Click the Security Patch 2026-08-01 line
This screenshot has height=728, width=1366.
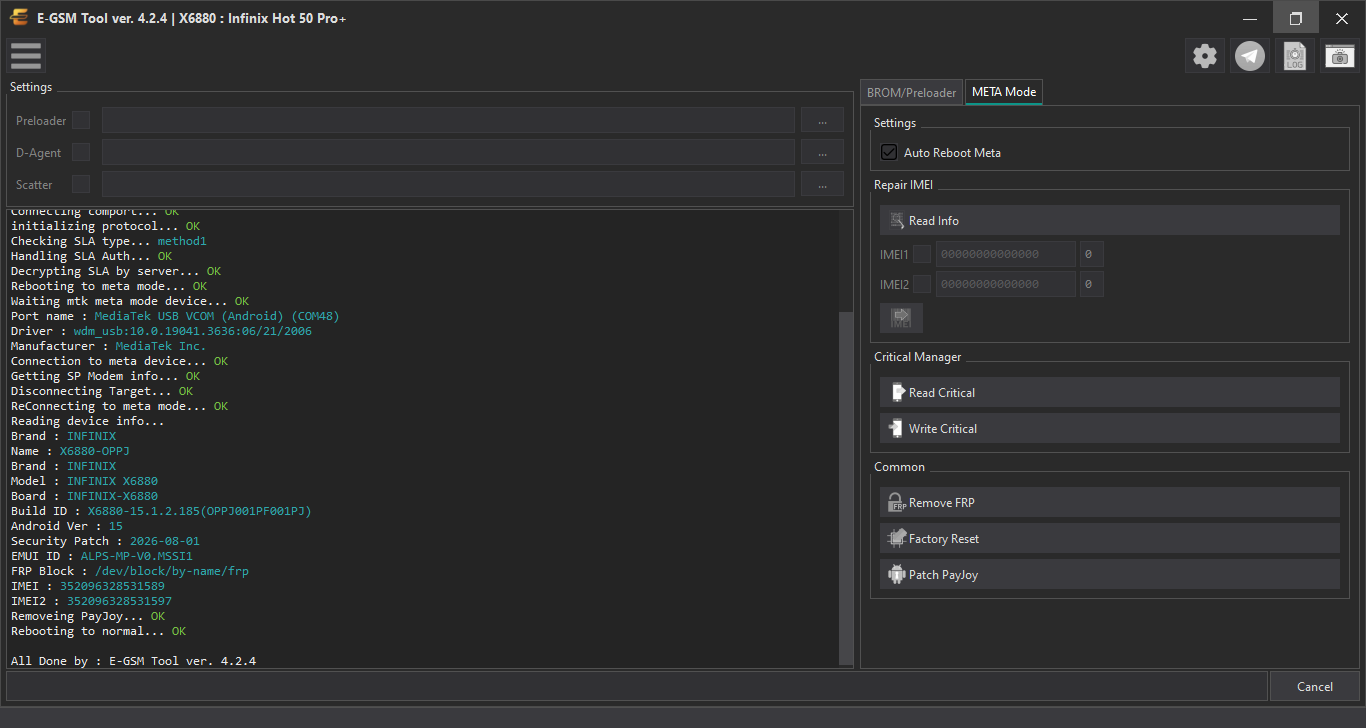[105, 541]
